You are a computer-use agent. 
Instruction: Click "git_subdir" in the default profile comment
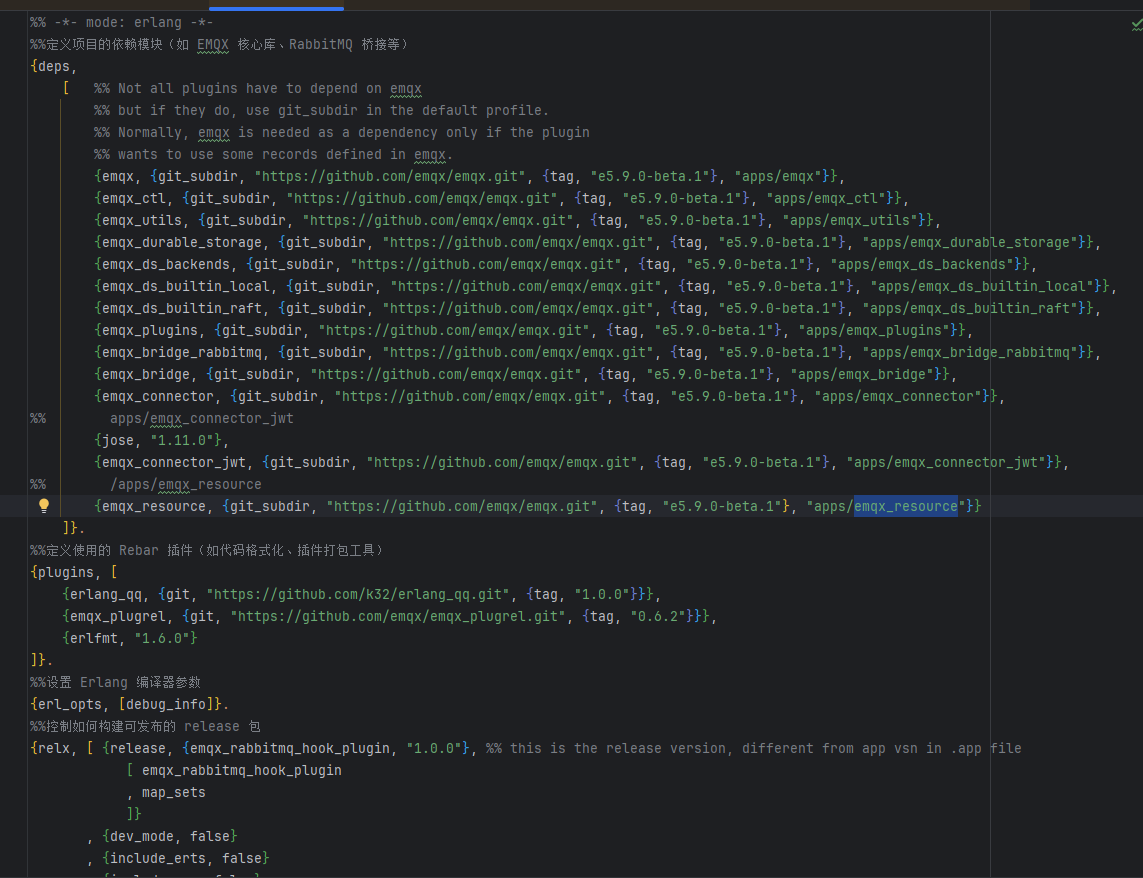point(318,110)
